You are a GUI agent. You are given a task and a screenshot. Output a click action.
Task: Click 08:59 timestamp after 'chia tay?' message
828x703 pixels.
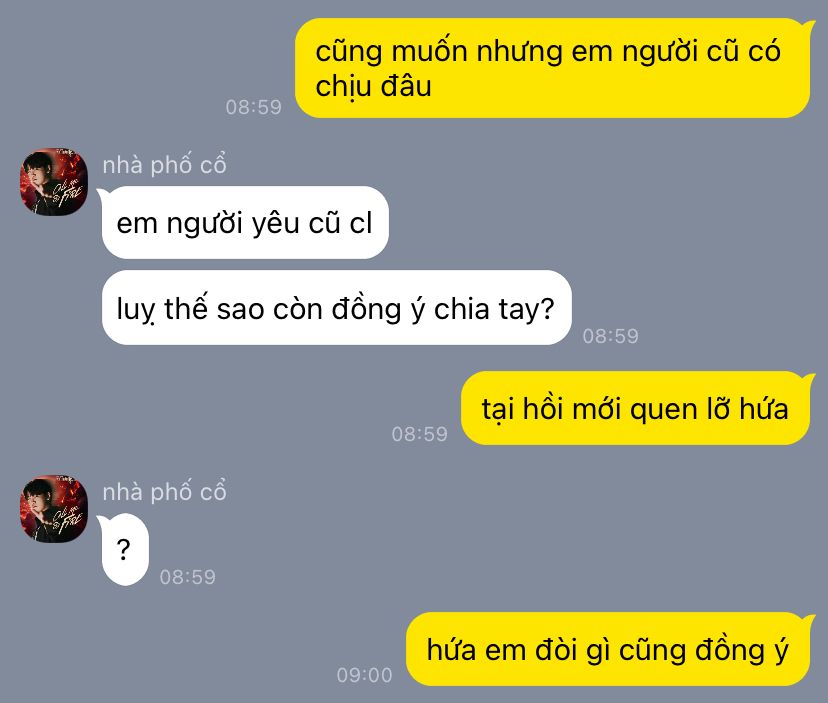click(x=610, y=336)
